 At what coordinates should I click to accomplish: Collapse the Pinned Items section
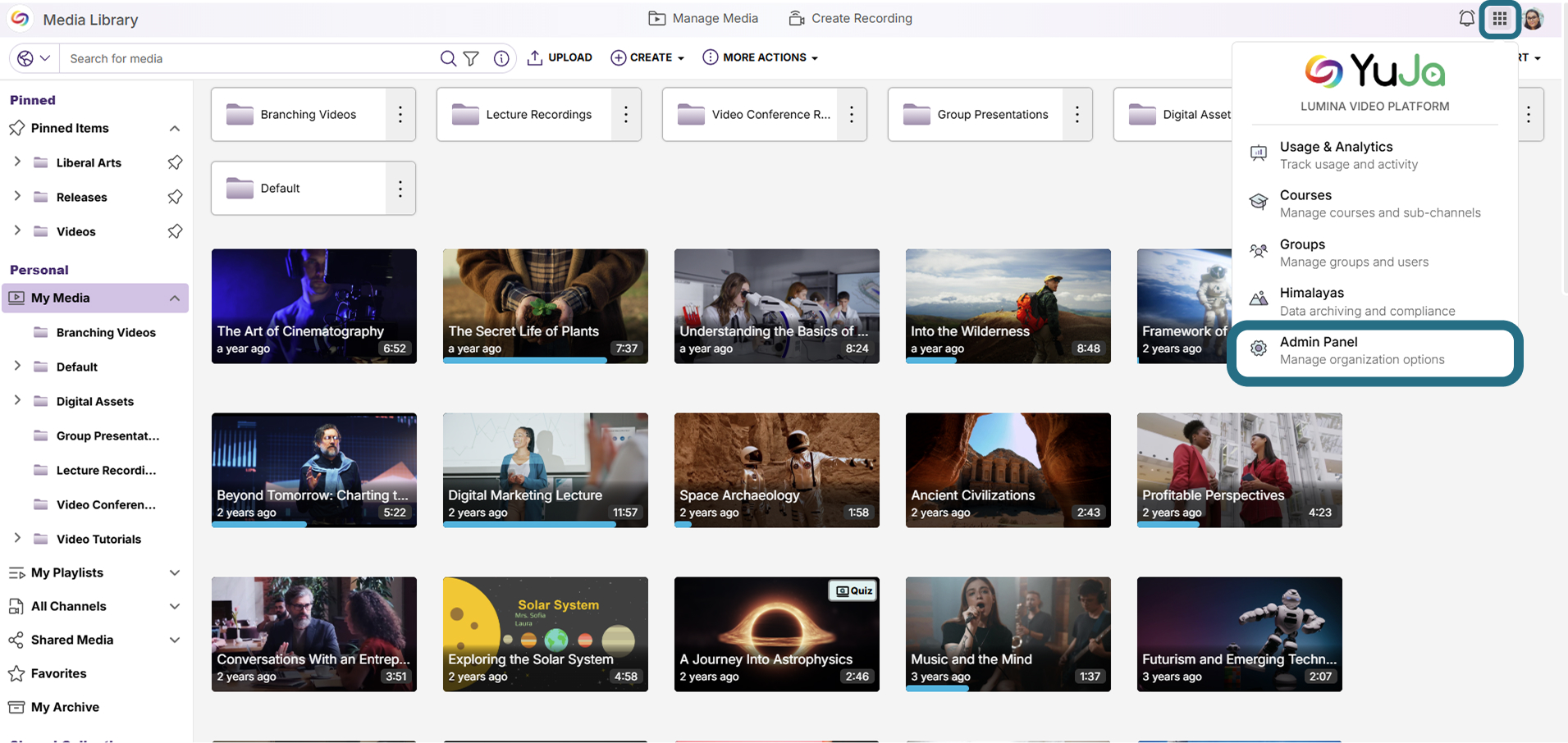pos(175,128)
